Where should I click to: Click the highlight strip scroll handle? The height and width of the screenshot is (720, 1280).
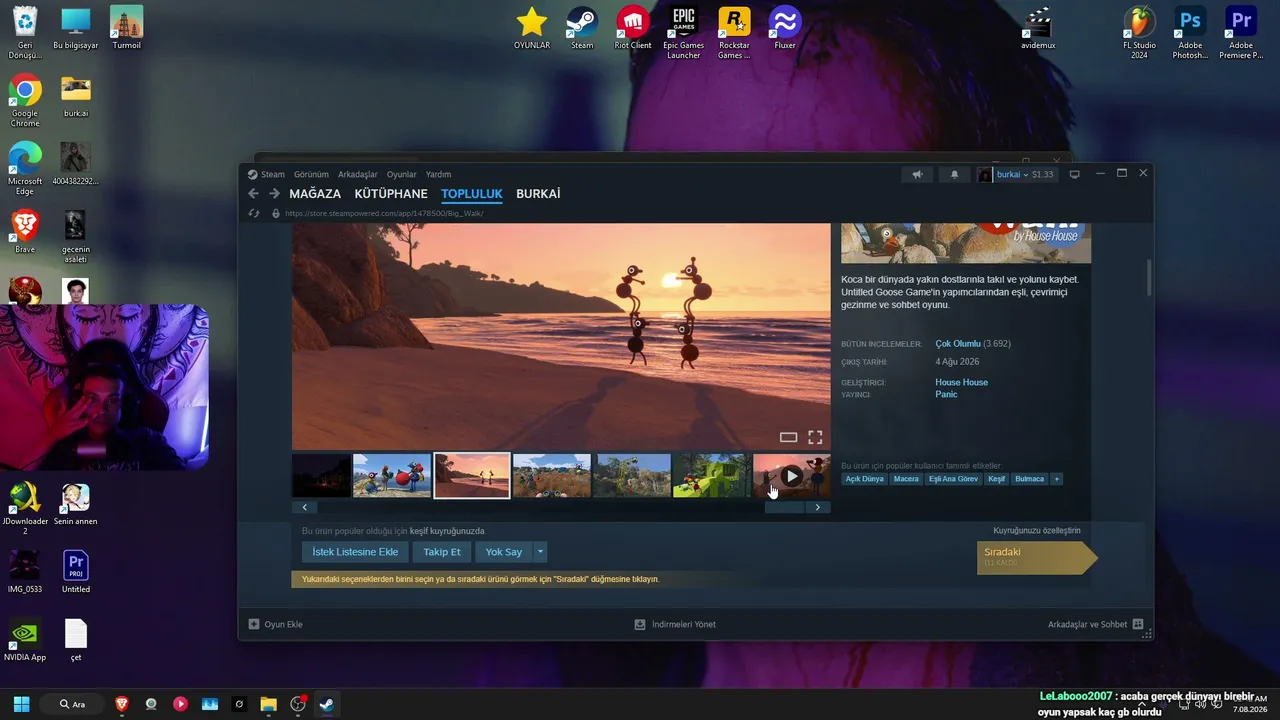[784, 507]
